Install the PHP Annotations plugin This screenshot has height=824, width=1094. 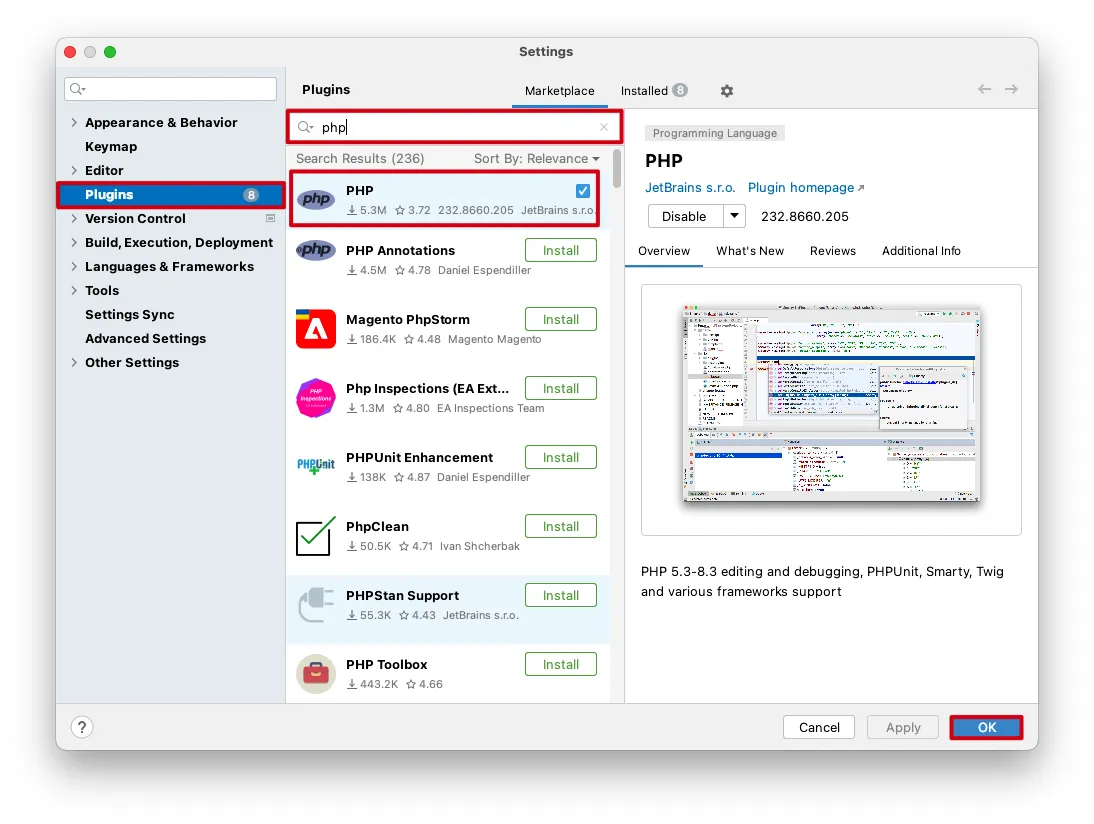560,251
